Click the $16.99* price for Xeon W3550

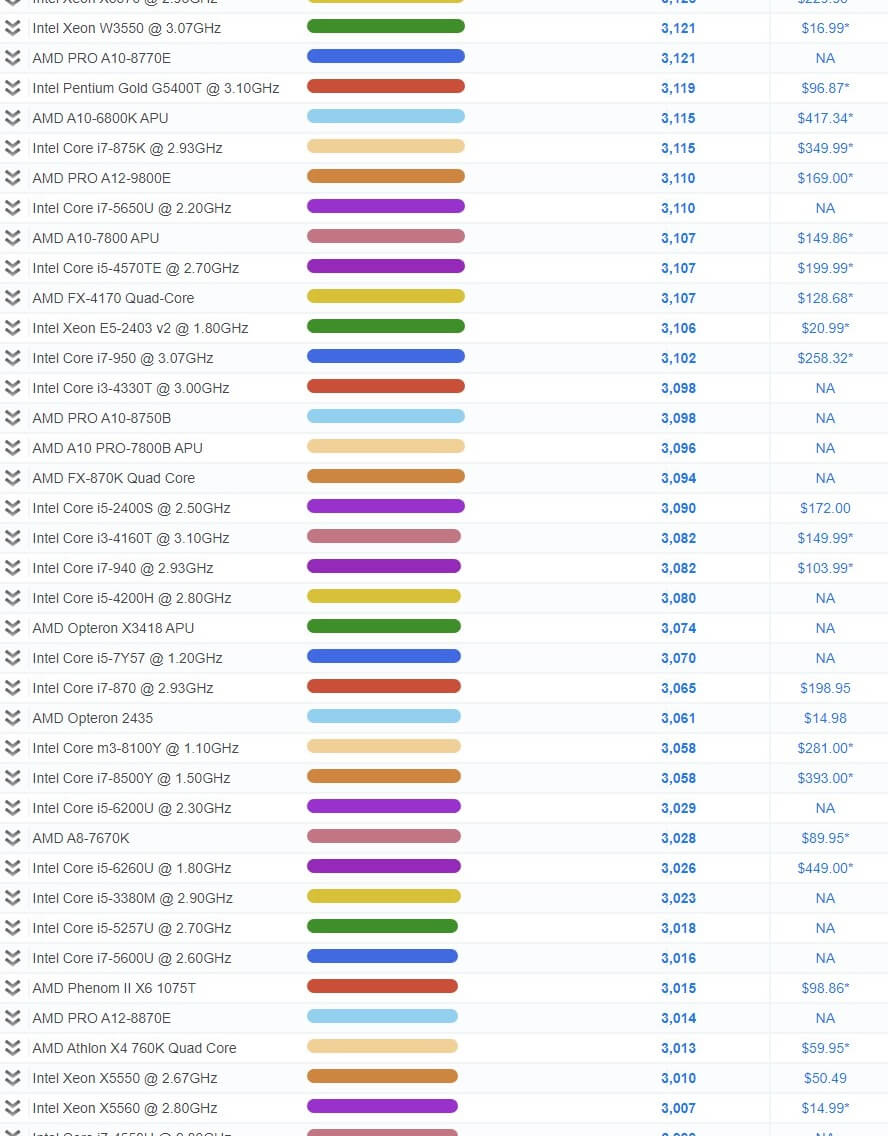pyautogui.click(x=825, y=28)
